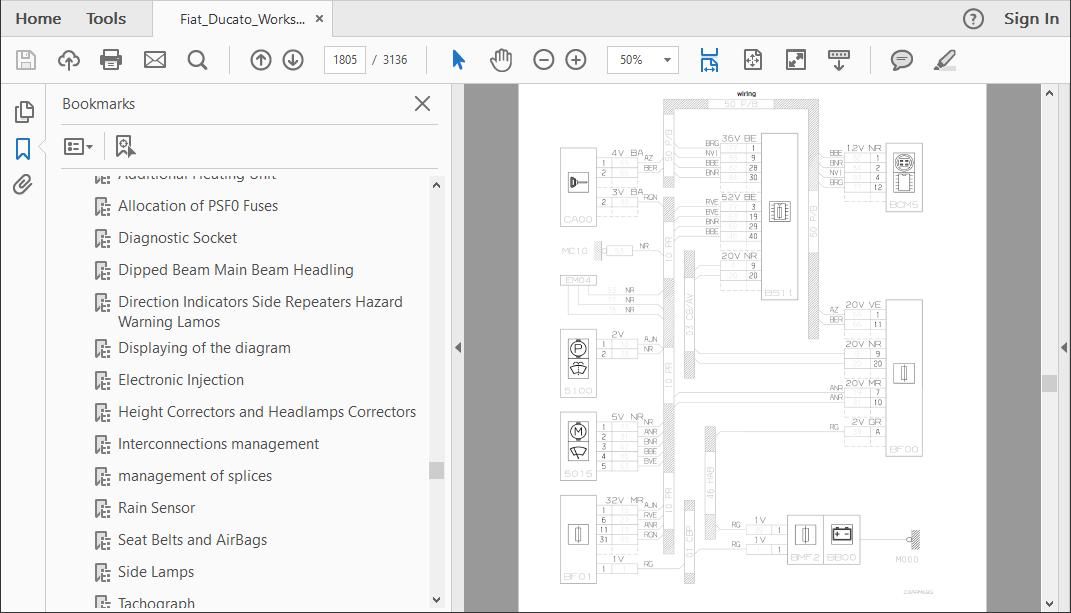Click the page number field showing 1805
Image resolution: width=1071 pixels, height=613 pixels.
point(345,60)
